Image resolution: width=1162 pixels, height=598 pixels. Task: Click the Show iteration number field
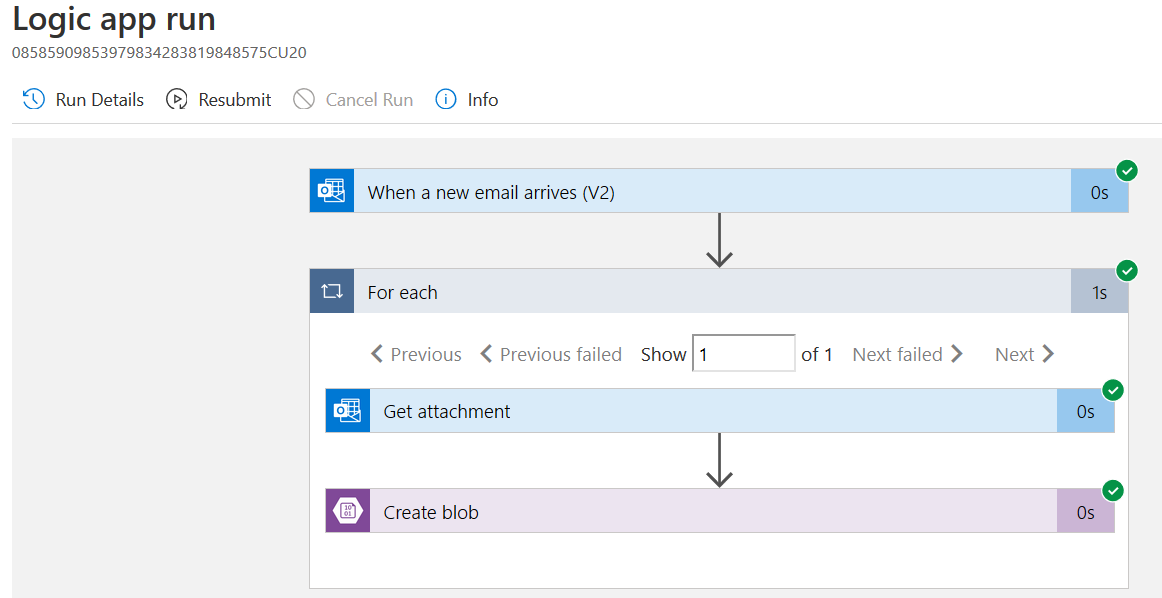pyautogui.click(x=743, y=354)
